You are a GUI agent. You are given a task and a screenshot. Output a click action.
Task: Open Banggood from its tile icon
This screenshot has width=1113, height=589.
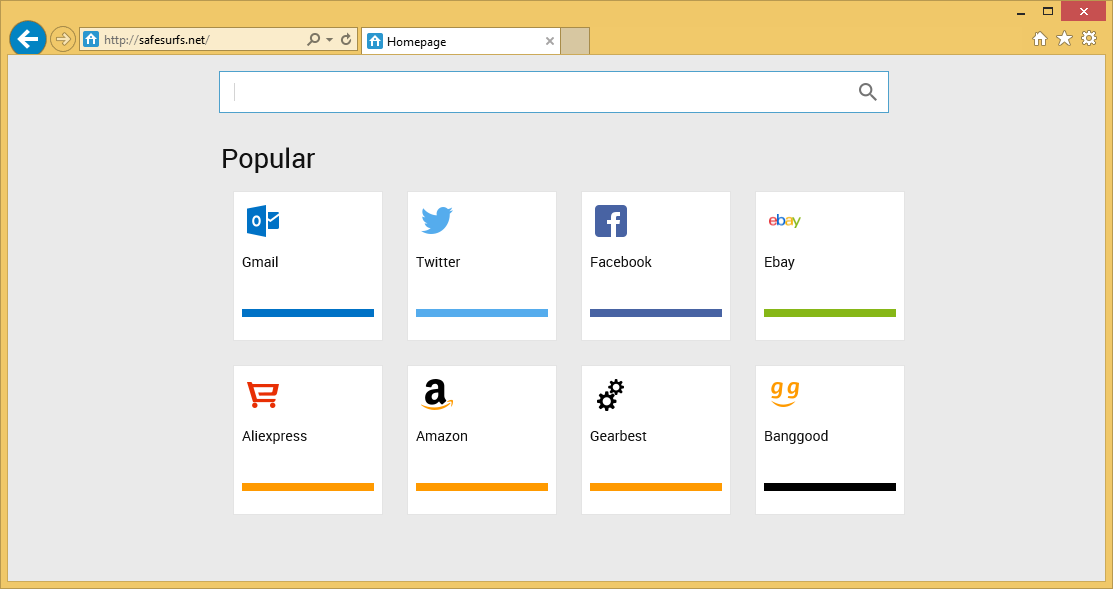coord(784,394)
